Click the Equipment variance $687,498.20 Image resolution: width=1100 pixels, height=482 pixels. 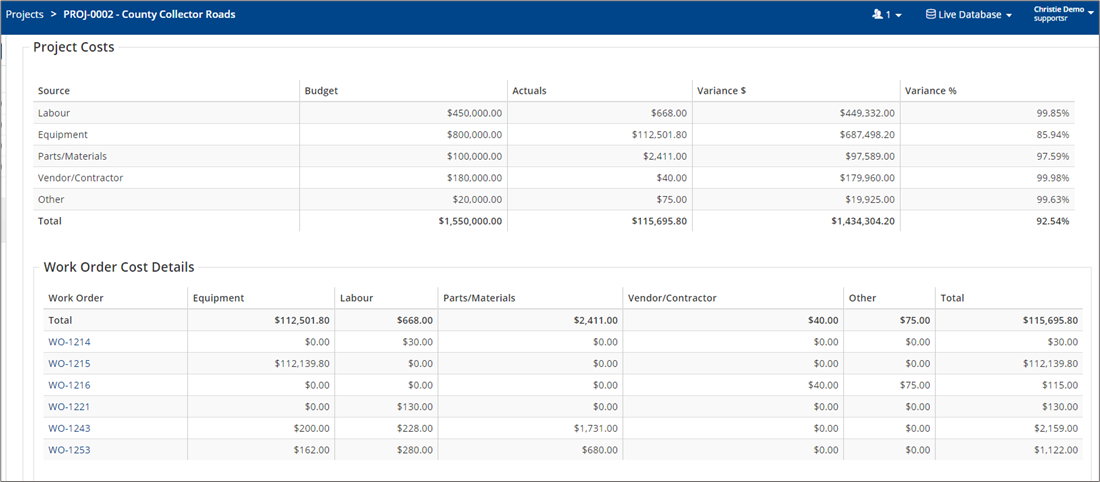867,134
